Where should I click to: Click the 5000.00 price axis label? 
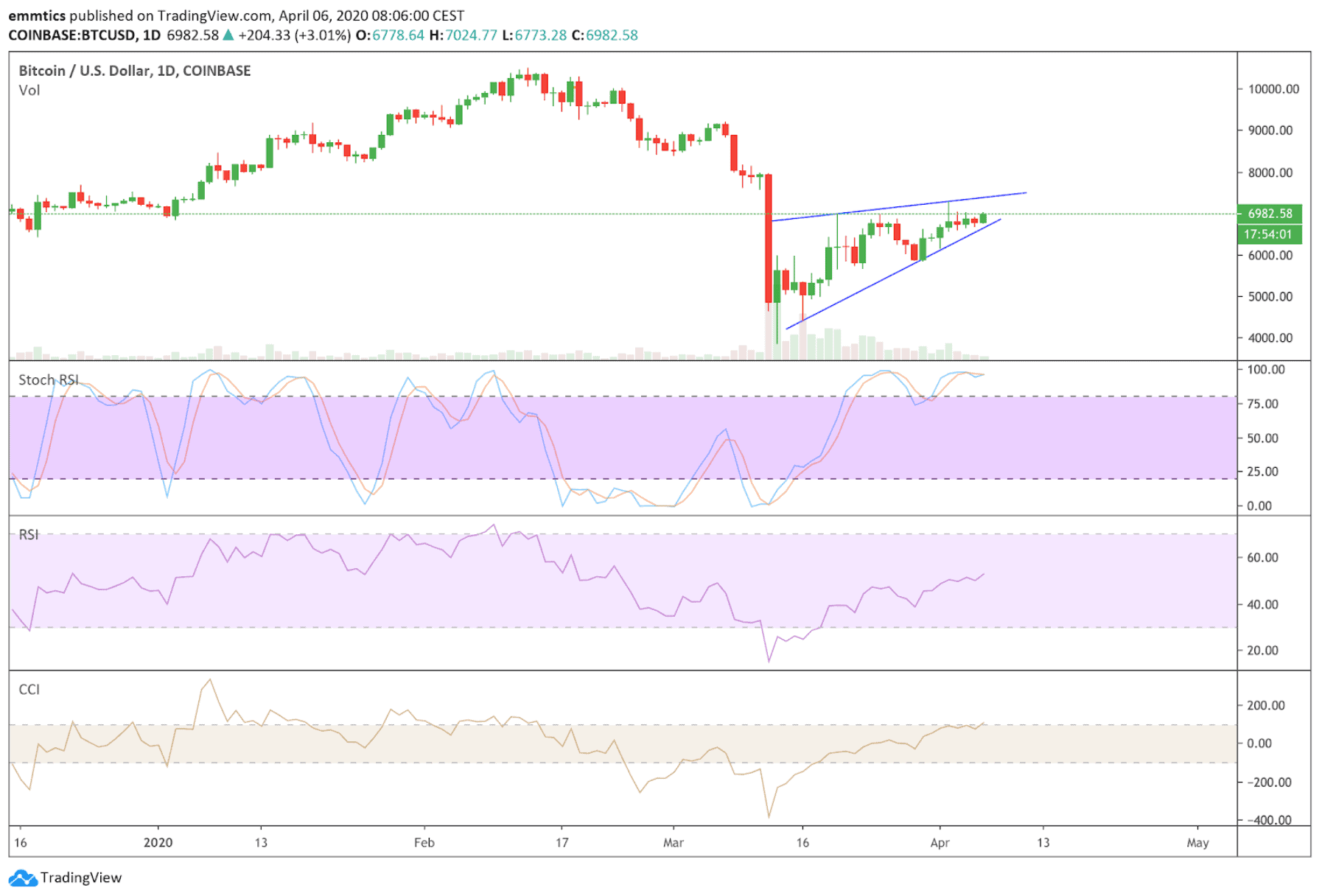[x=1270, y=296]
